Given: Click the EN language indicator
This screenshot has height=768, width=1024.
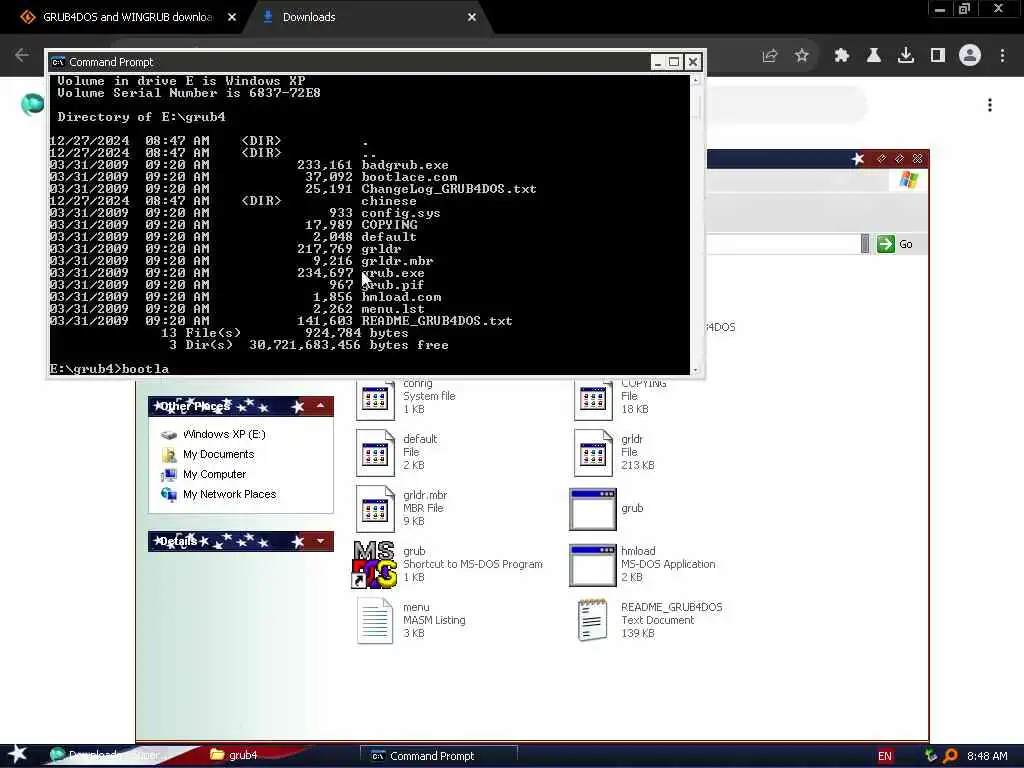Looking at the screenshot, I should (885, 756).
